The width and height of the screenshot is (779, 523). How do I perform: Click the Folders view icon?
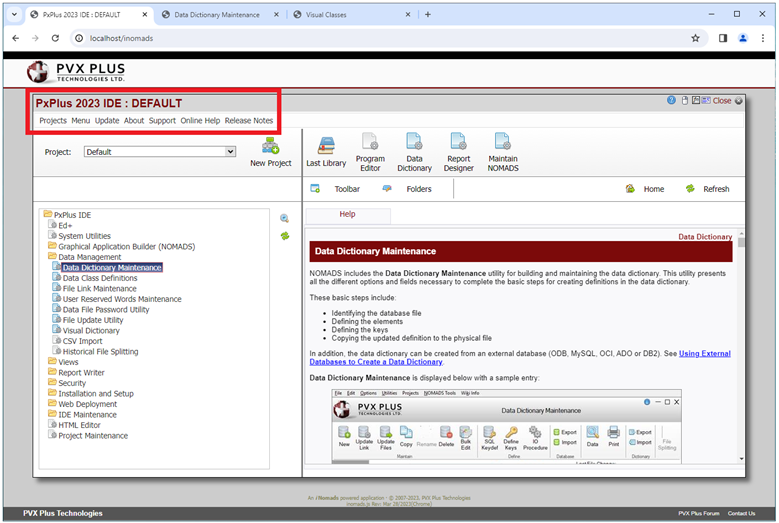click(x=387, y=189)
